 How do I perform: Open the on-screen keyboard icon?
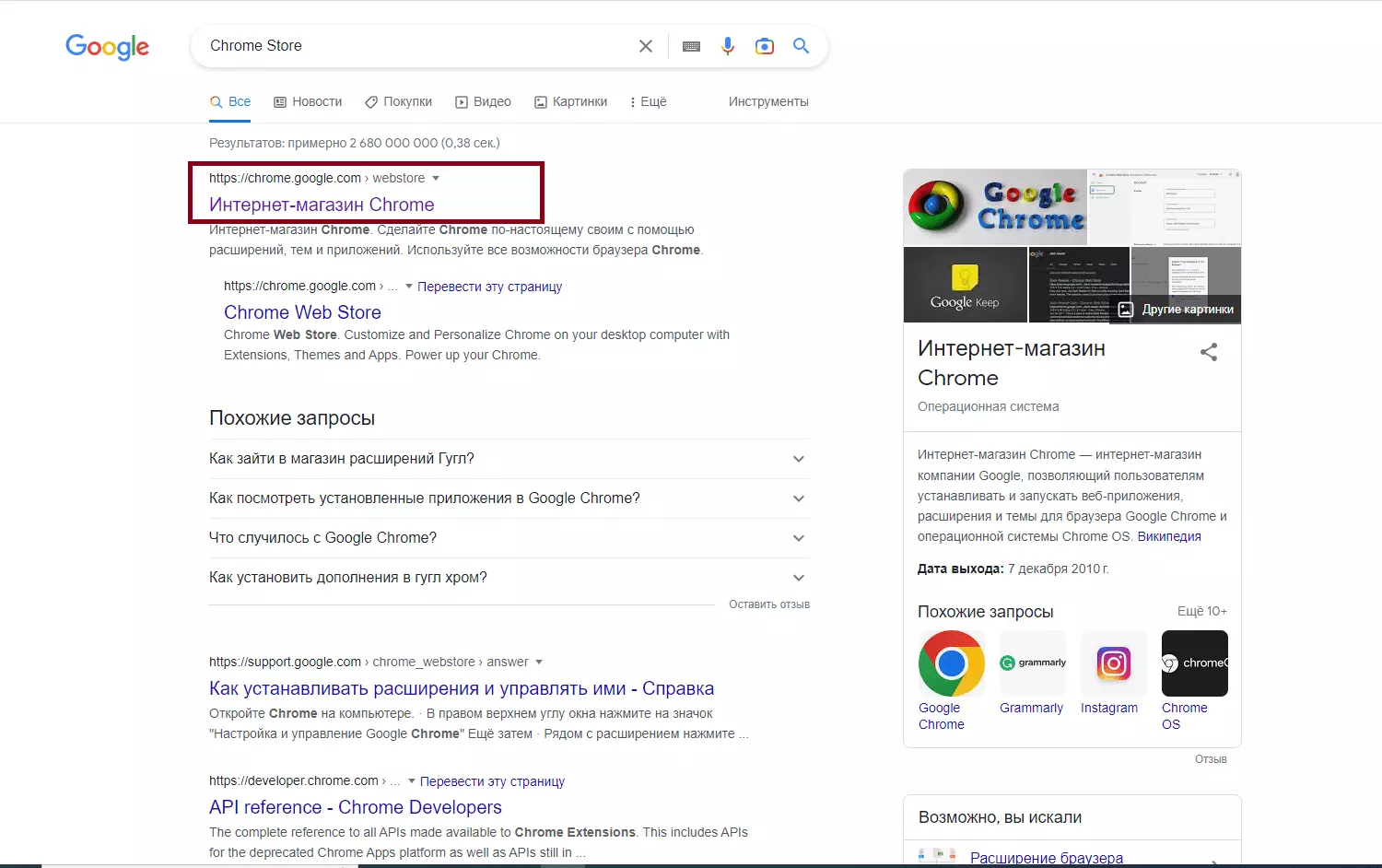coord(691,46)
